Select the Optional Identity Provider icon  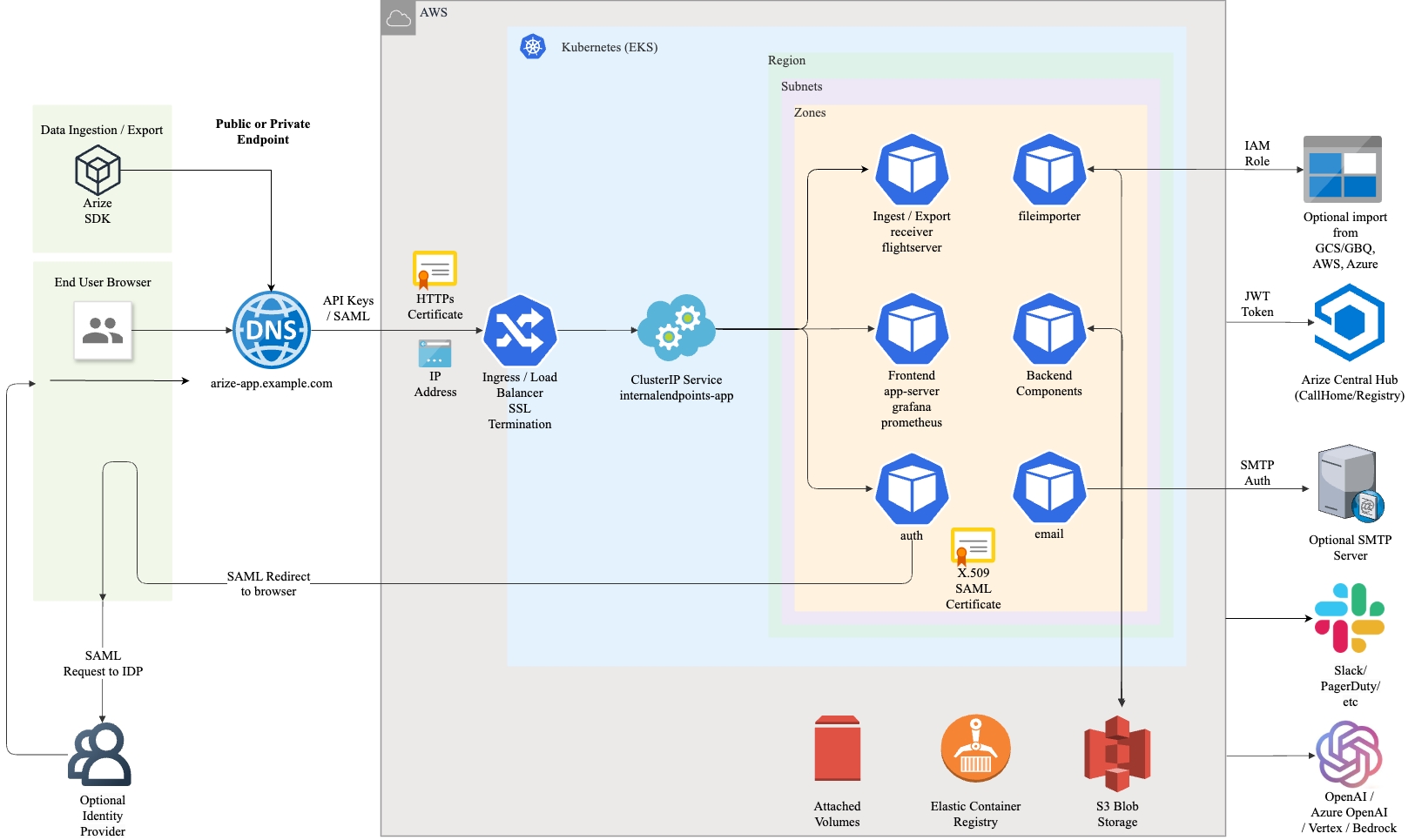(x=101, y=755)
